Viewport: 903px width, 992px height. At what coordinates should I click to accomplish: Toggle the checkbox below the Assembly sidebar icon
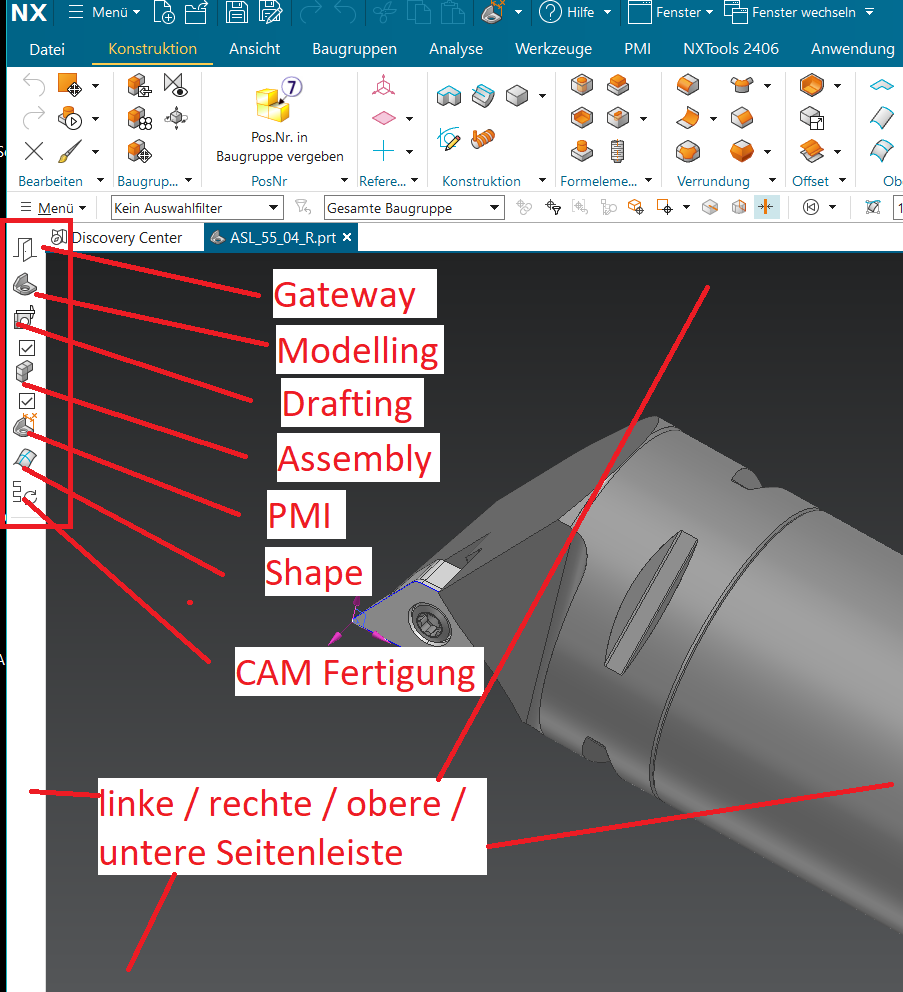click(x=27, y=400)
